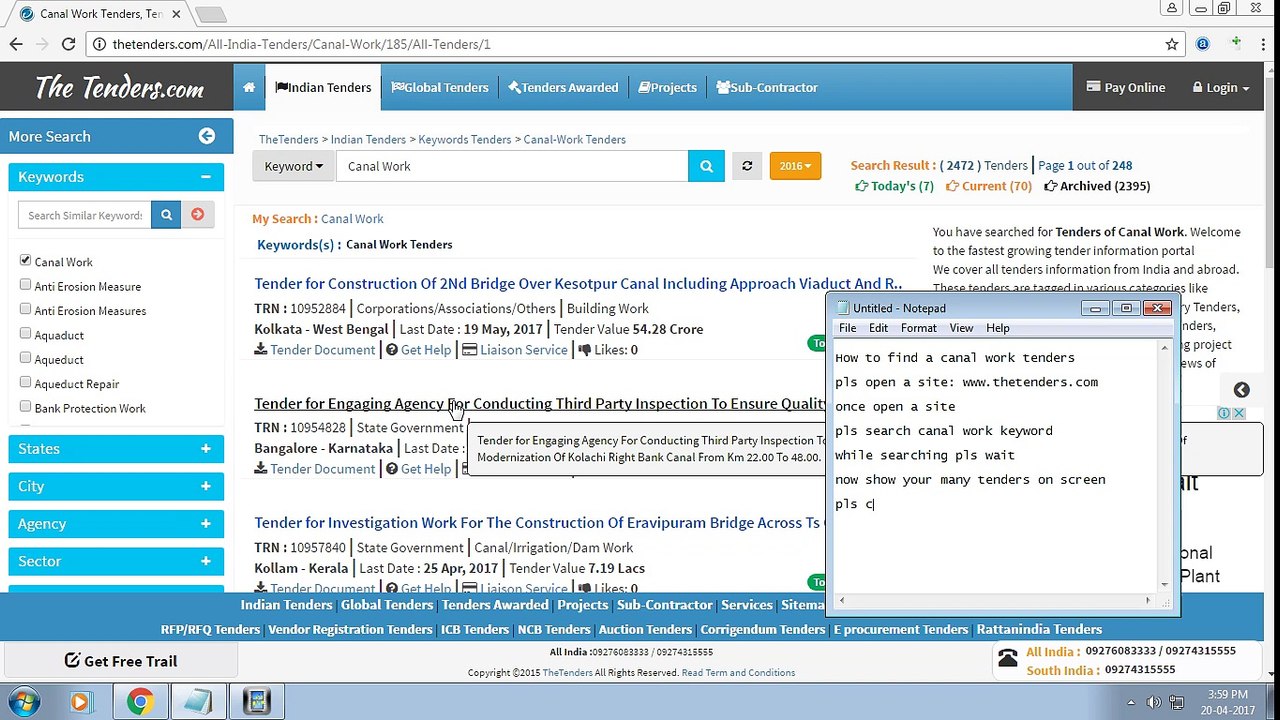1280x720 pixels.
Task: Open the Sub-Contractor nav tab
Action: pos(767,87)
